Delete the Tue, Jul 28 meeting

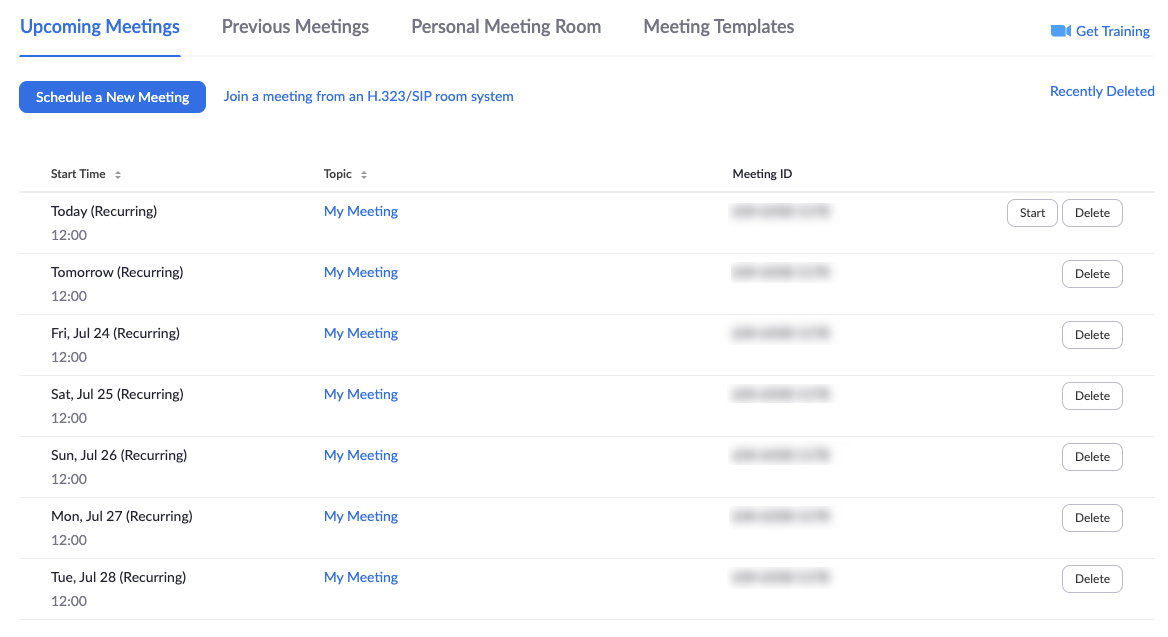click(1092, 579)
